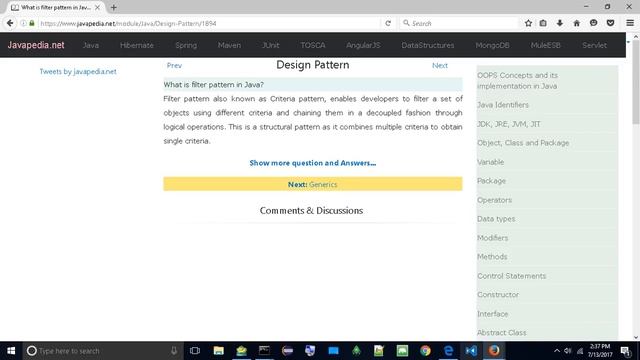
Task: Bookmark this page with the star icon
Action: pyautogui.click(x=528, y=23)
